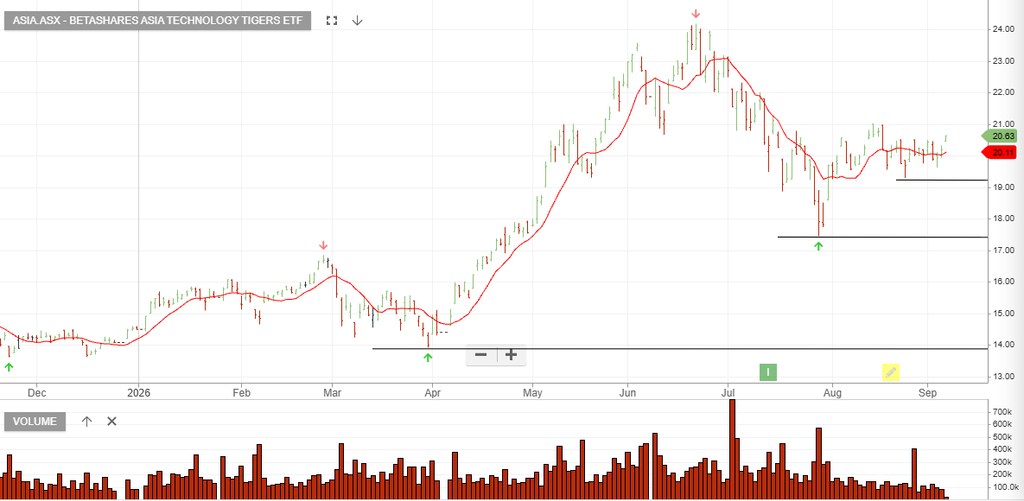
Task: Open the yellow pencil note marker
Action: 891,372
